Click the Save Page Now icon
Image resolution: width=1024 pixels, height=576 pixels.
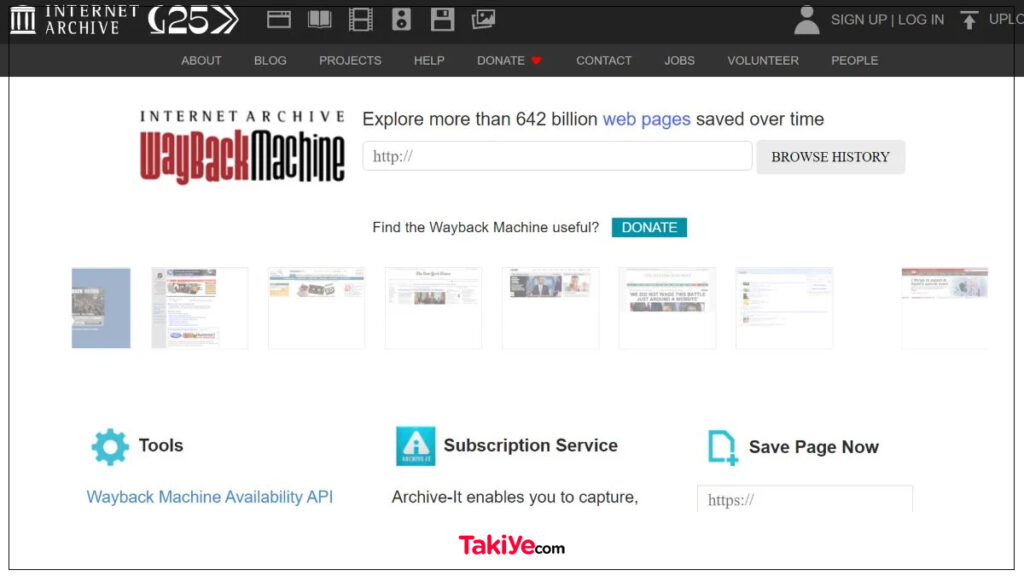point(722,448)
